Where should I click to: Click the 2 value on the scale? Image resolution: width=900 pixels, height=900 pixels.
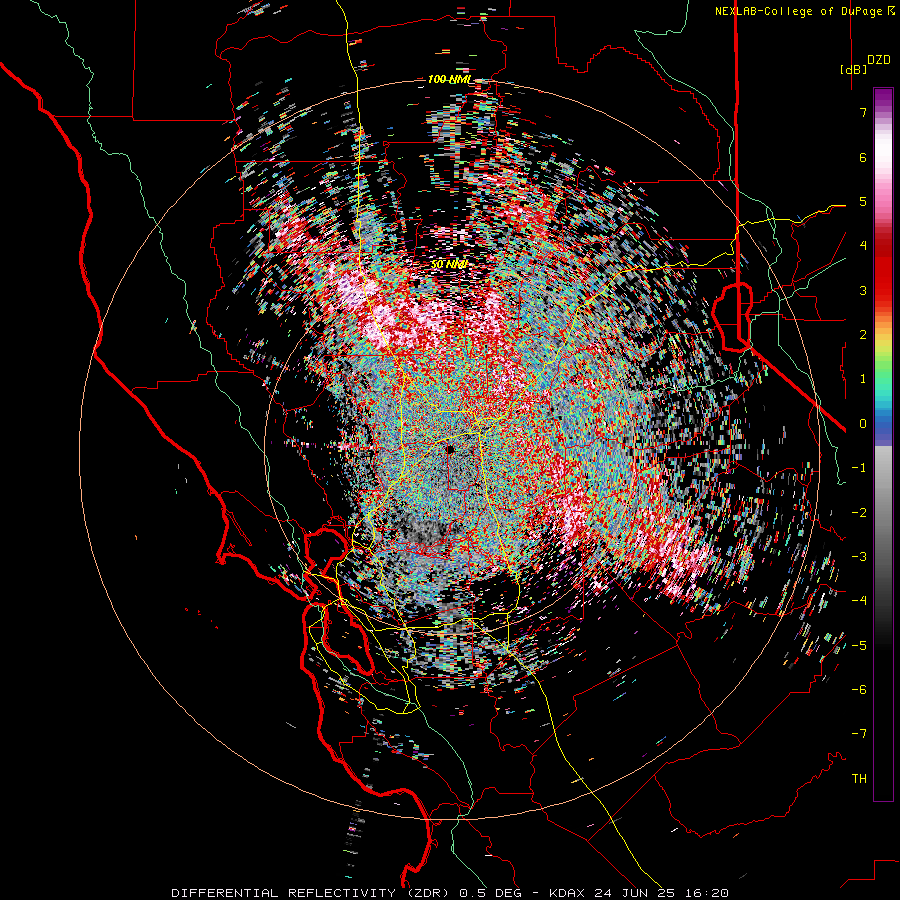click(863, 334)
